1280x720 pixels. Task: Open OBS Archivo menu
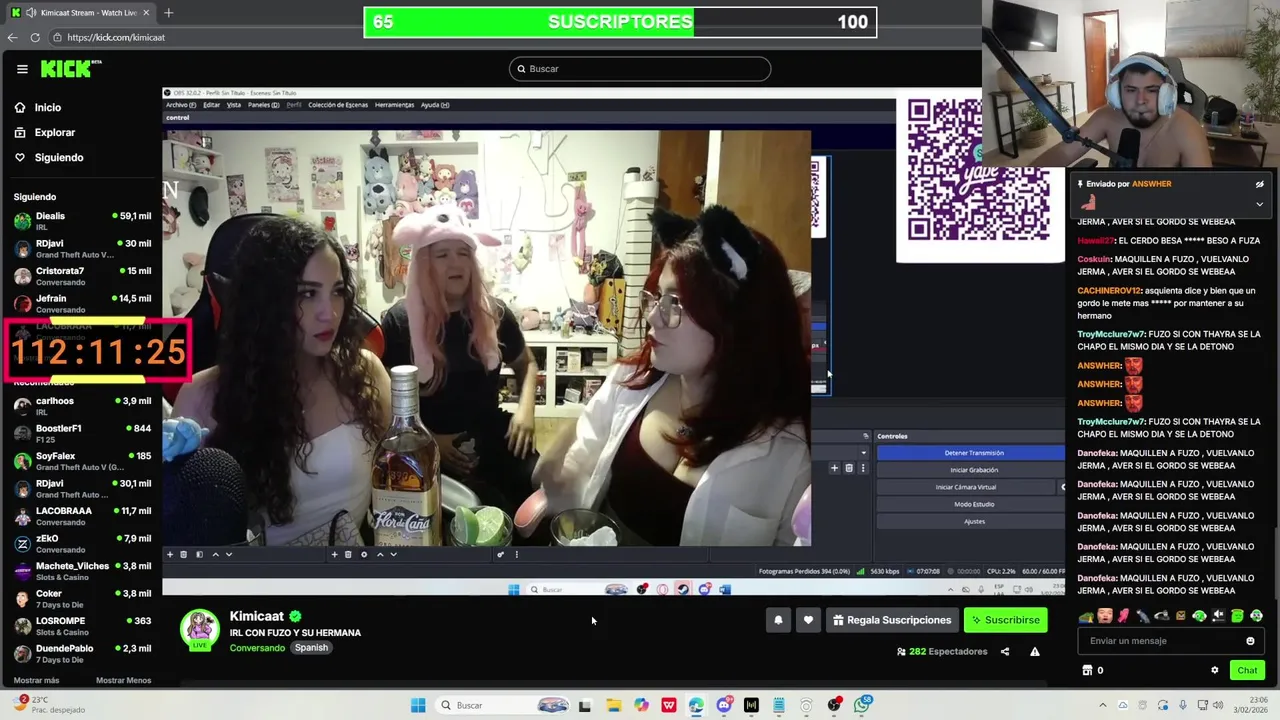click(x=180, y=105)
